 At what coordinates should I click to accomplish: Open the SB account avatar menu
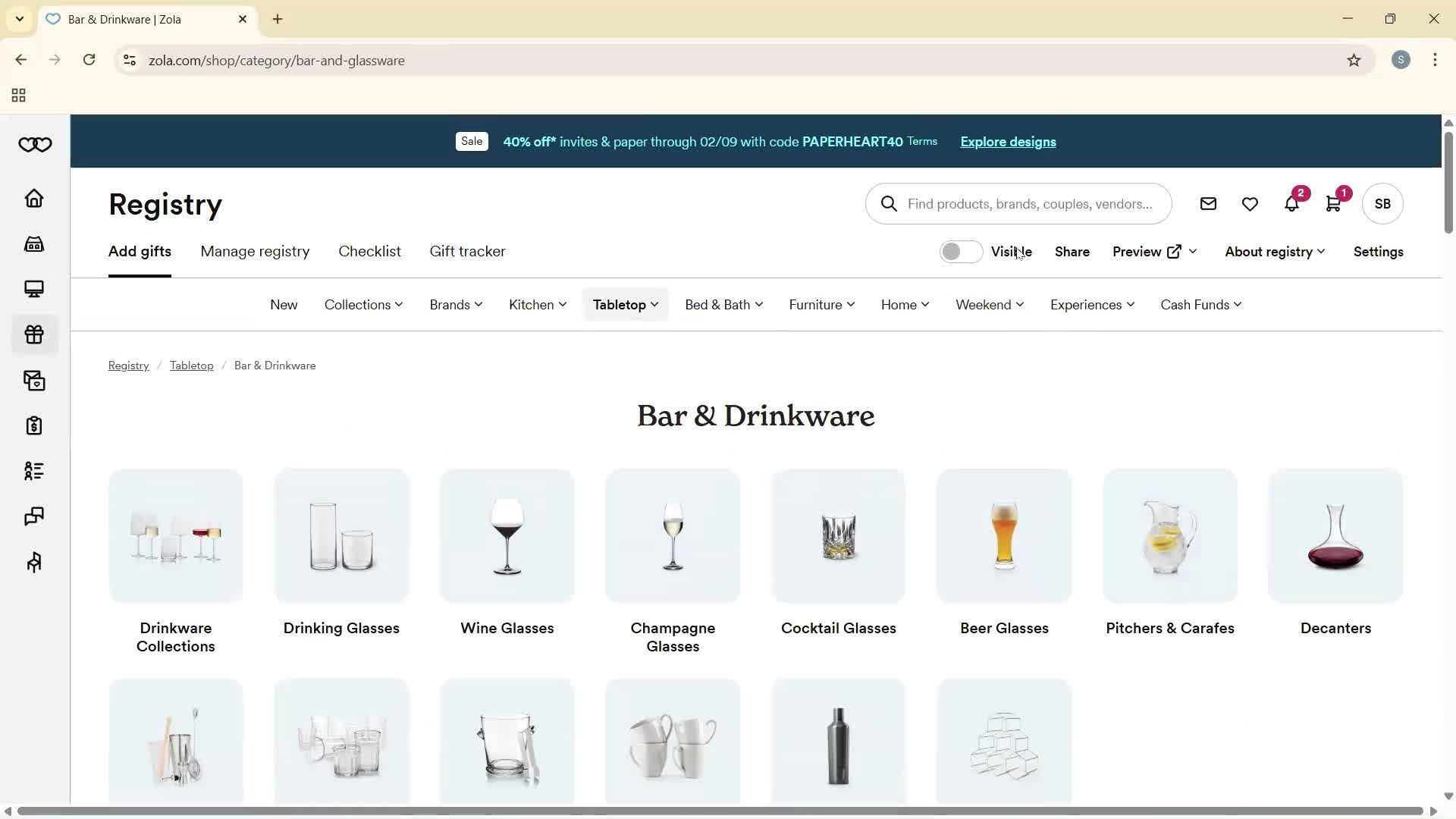point(1382,204)
